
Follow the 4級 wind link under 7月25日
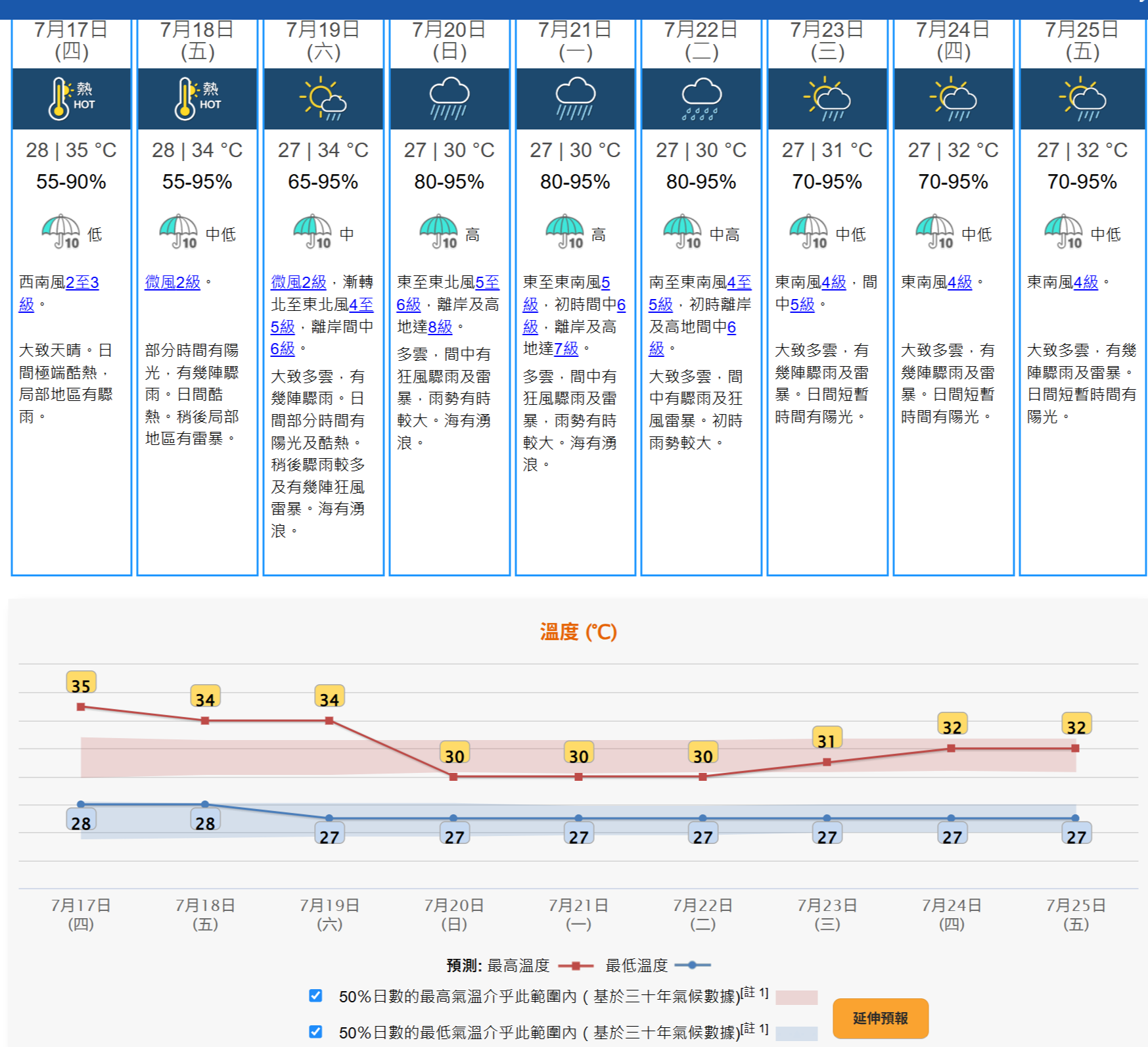tap(1086, 282)
